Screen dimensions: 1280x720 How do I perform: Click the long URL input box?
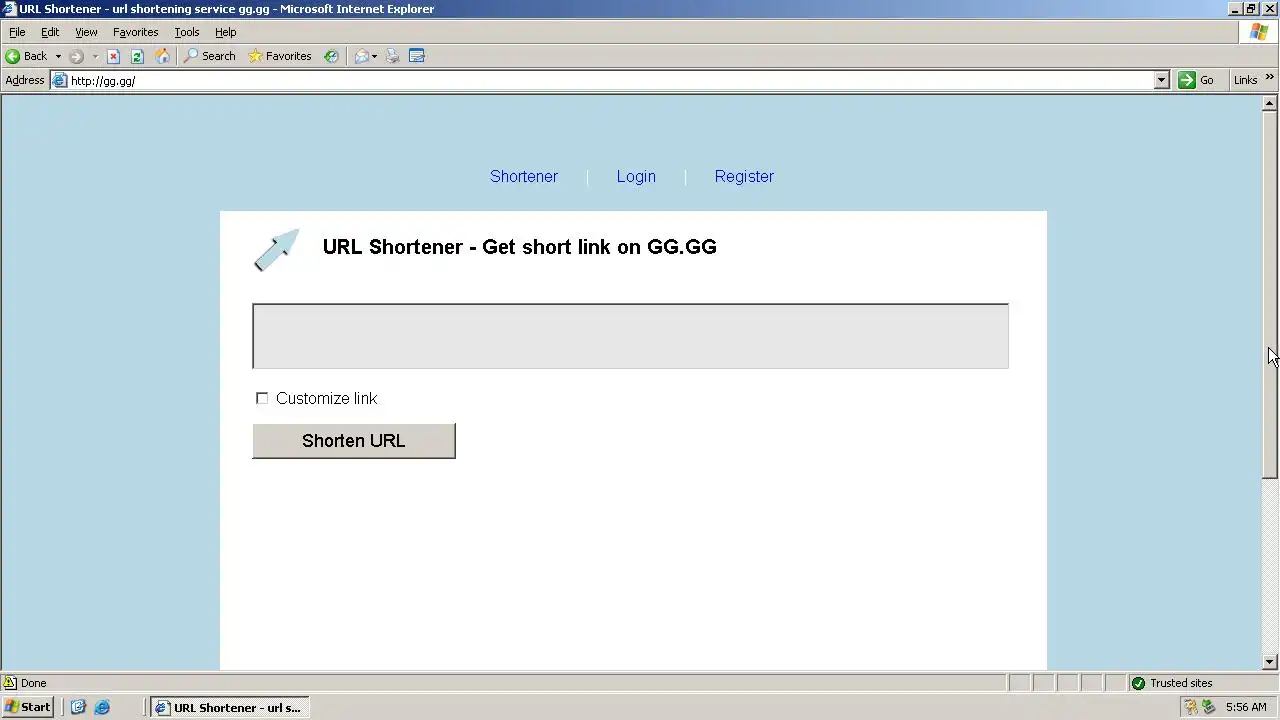point(630,336)
